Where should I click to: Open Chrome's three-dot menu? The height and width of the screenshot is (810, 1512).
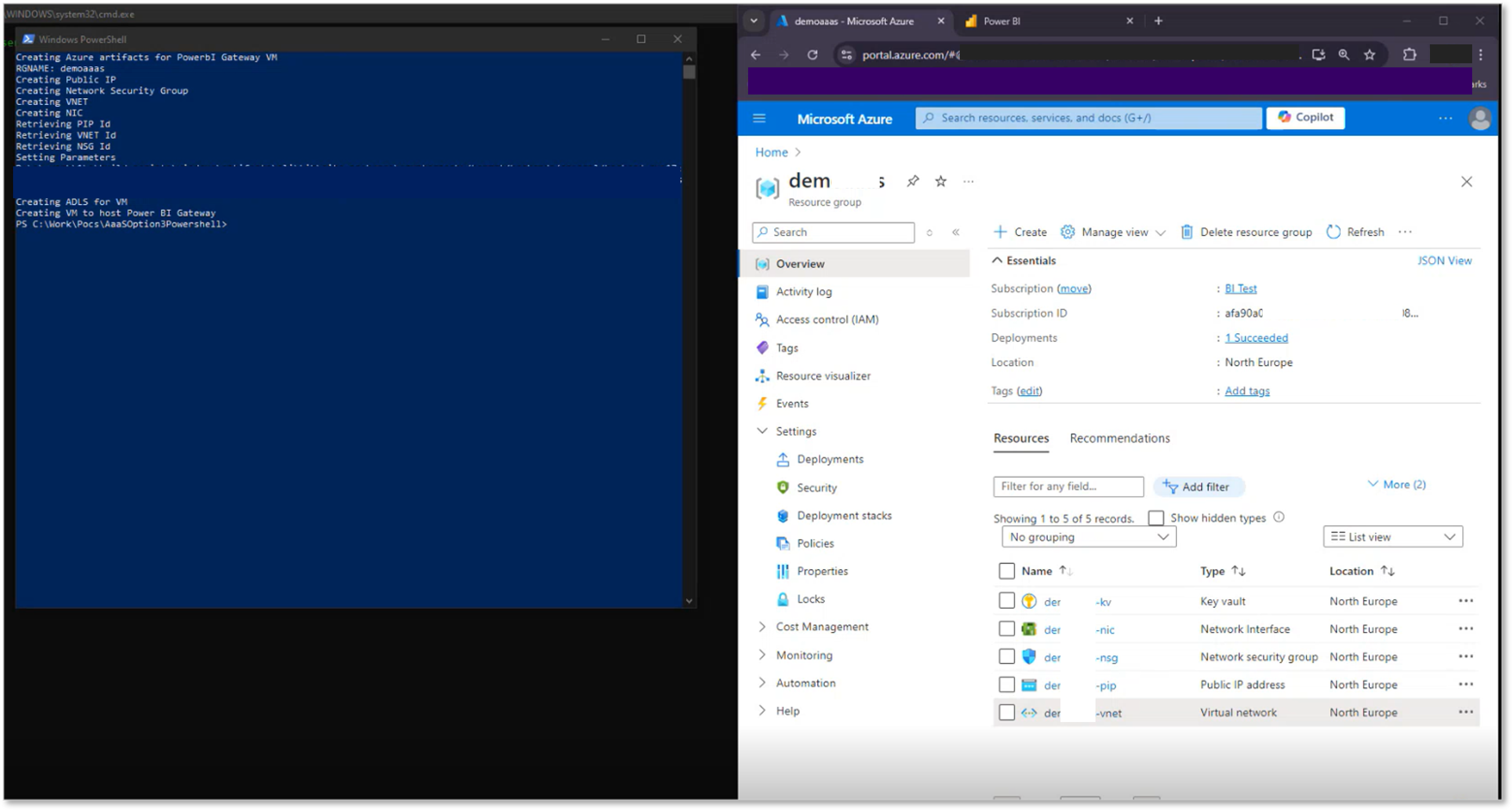1481,55
